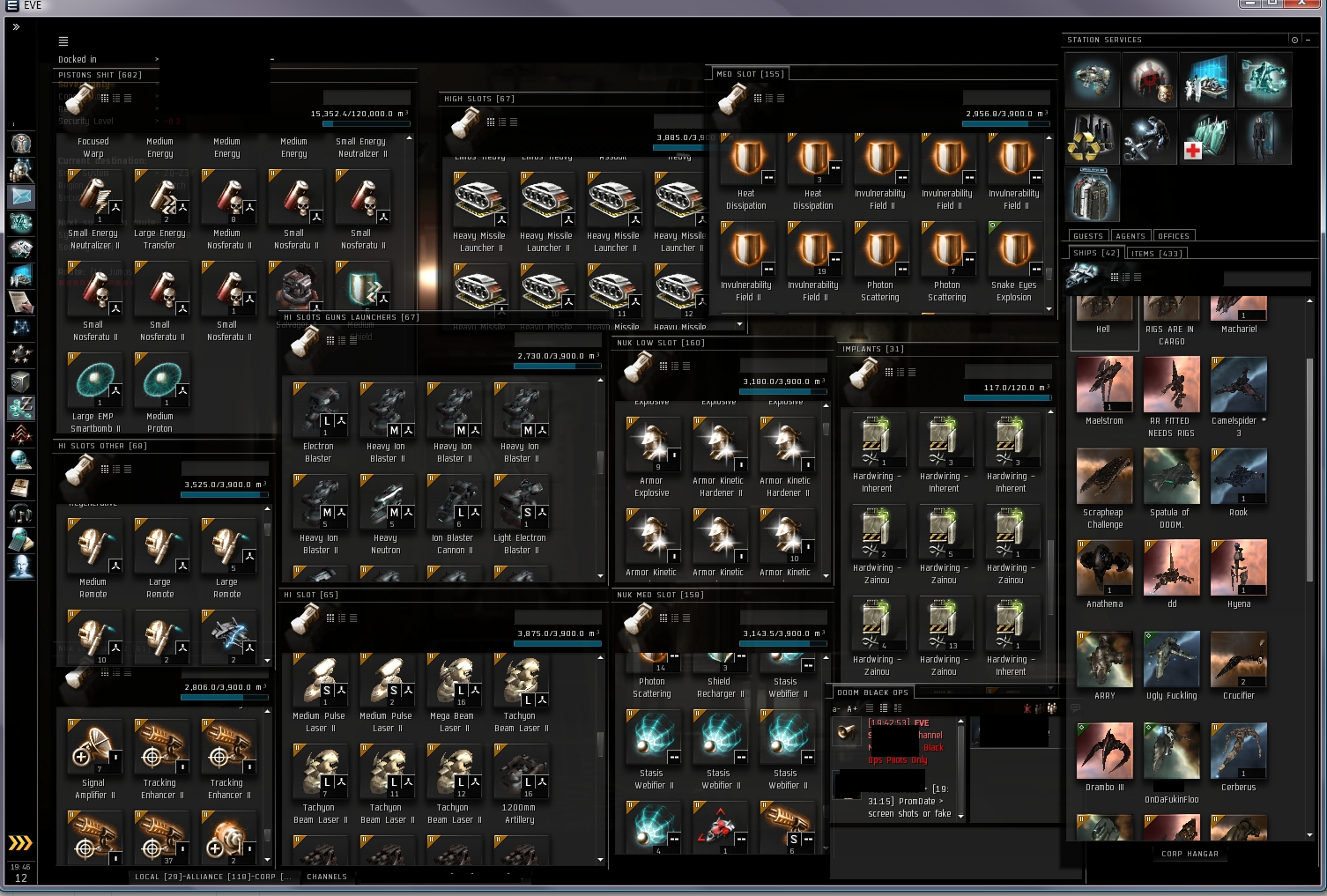
Task: Decrease chat font size with a- button
Action: pos(836,708)
